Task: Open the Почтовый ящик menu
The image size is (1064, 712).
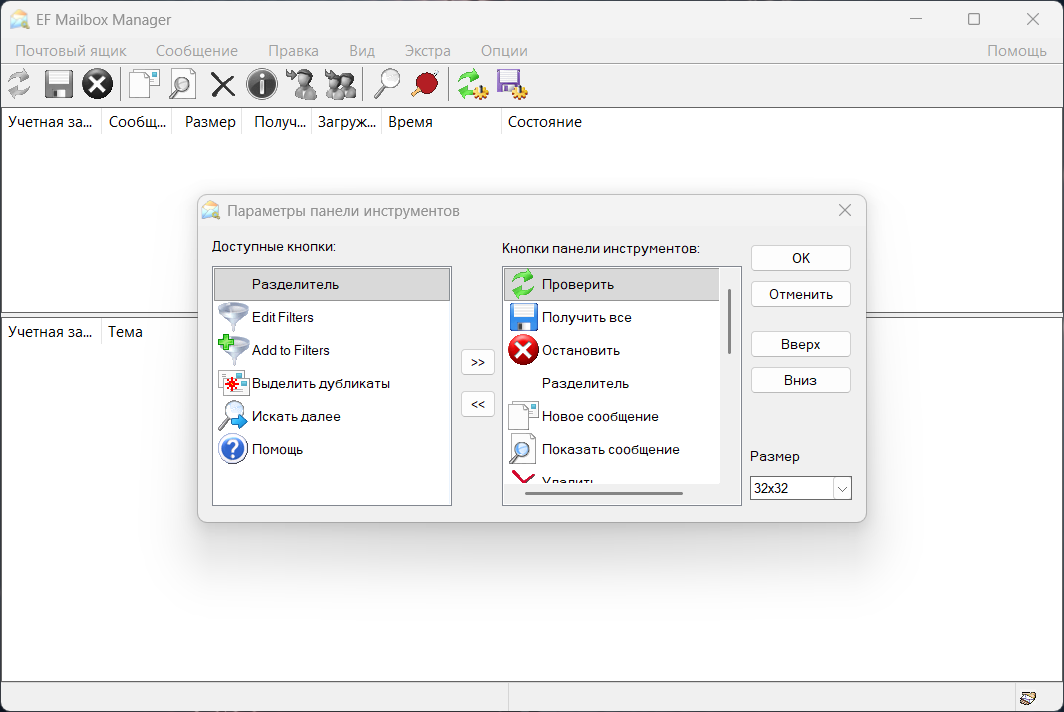Action: pyautogui.click(x=70, y=51)
